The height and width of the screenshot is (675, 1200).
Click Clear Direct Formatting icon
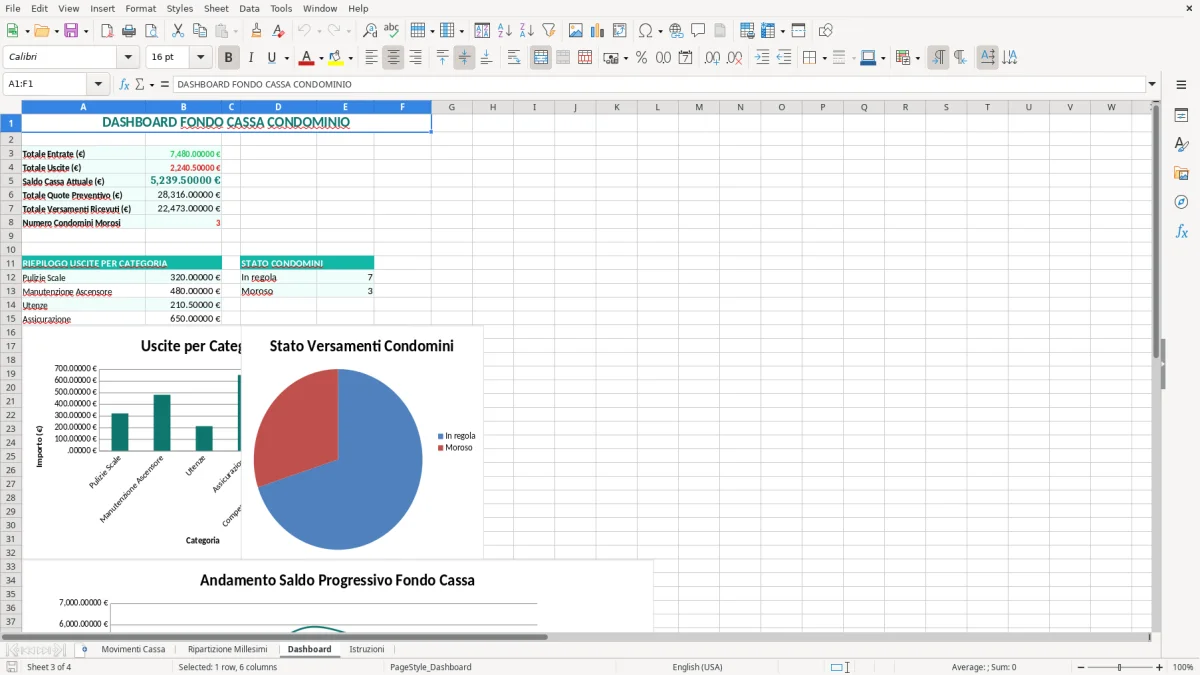click(278, 31)
